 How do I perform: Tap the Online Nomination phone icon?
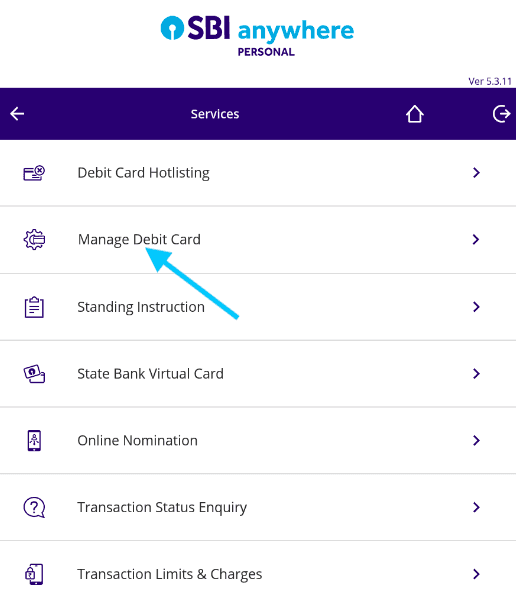tap(34, 441)
